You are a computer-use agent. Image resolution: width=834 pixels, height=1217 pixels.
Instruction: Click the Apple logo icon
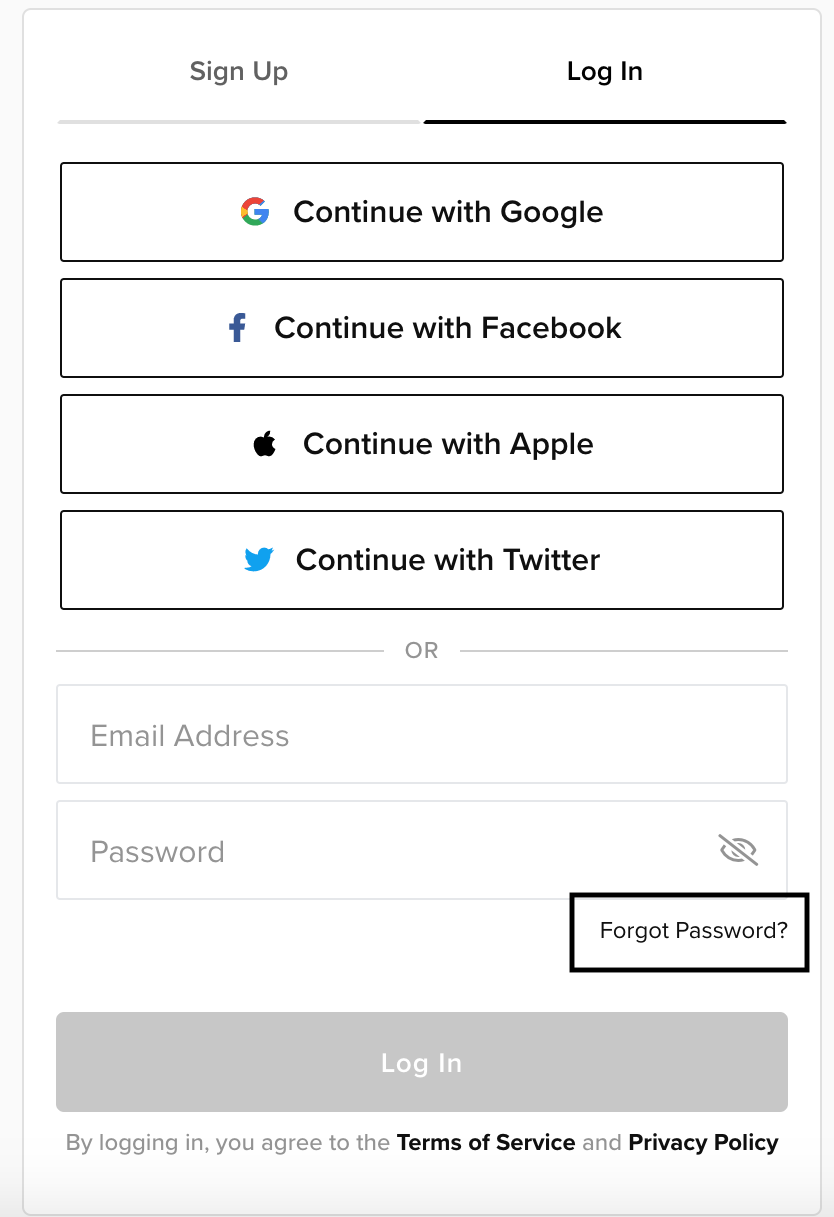(x=265, y=444)
